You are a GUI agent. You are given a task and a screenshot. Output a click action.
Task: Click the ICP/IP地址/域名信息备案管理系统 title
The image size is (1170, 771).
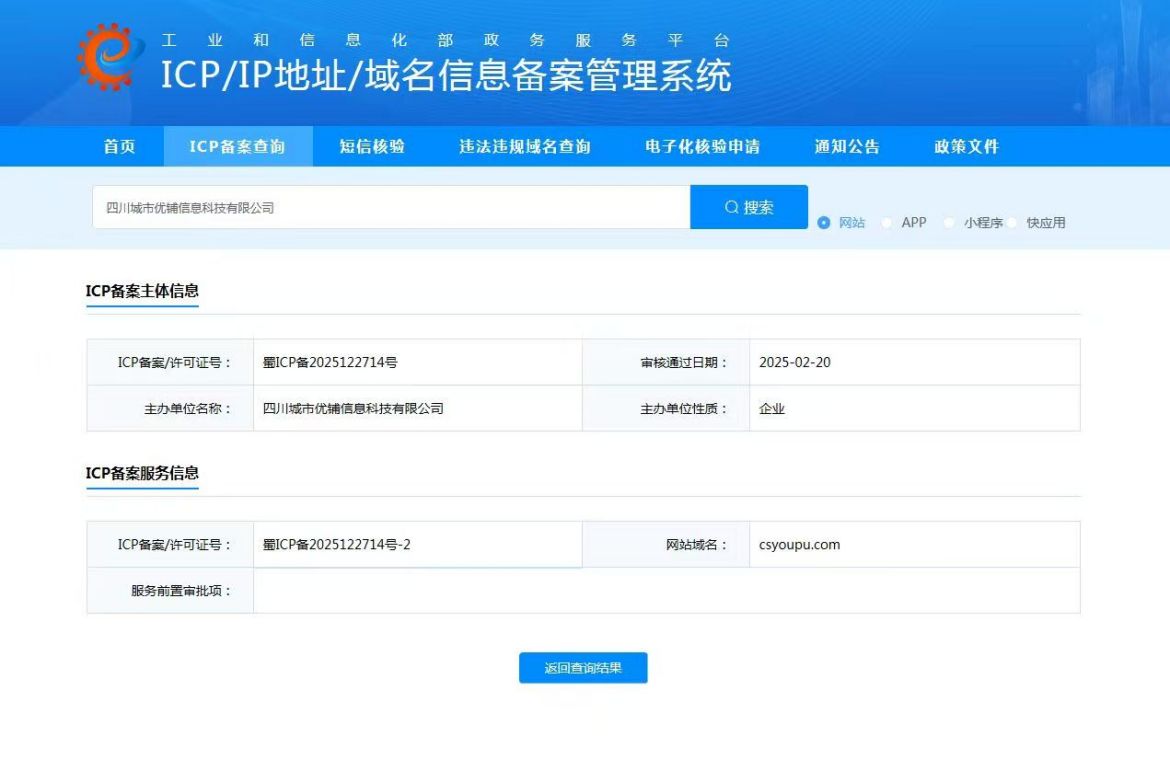446,76
